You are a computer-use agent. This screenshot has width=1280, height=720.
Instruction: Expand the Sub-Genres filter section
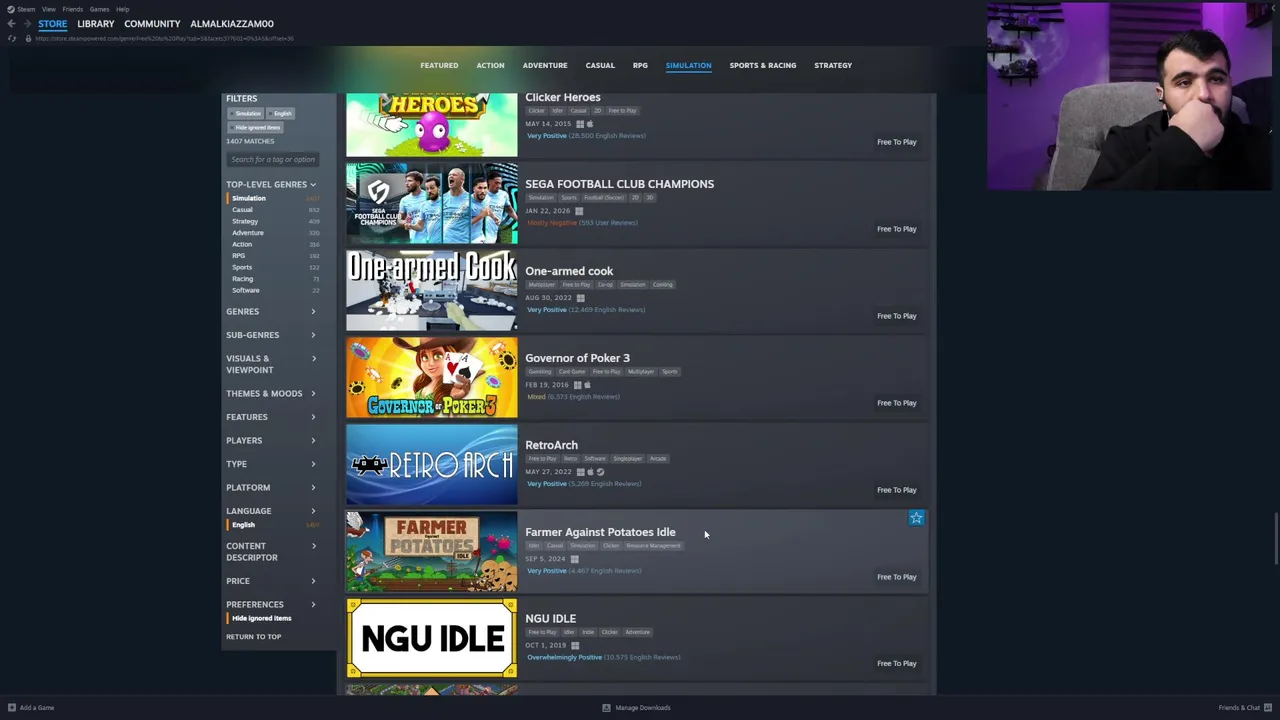271,335
